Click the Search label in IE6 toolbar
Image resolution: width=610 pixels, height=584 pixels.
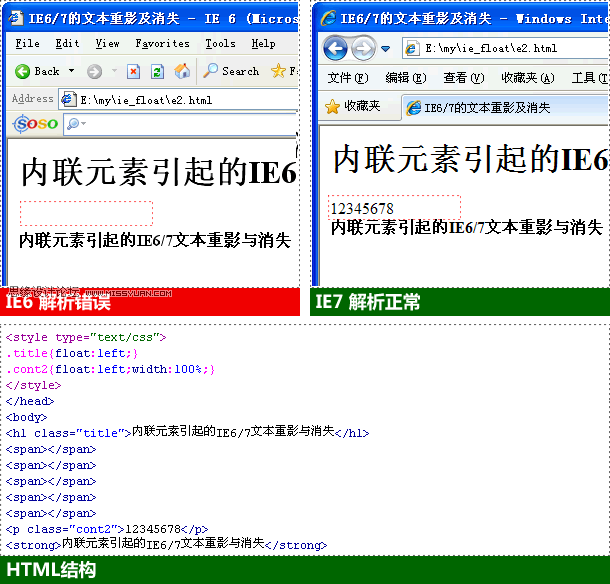pyautogui.click(x=240, y=71)
